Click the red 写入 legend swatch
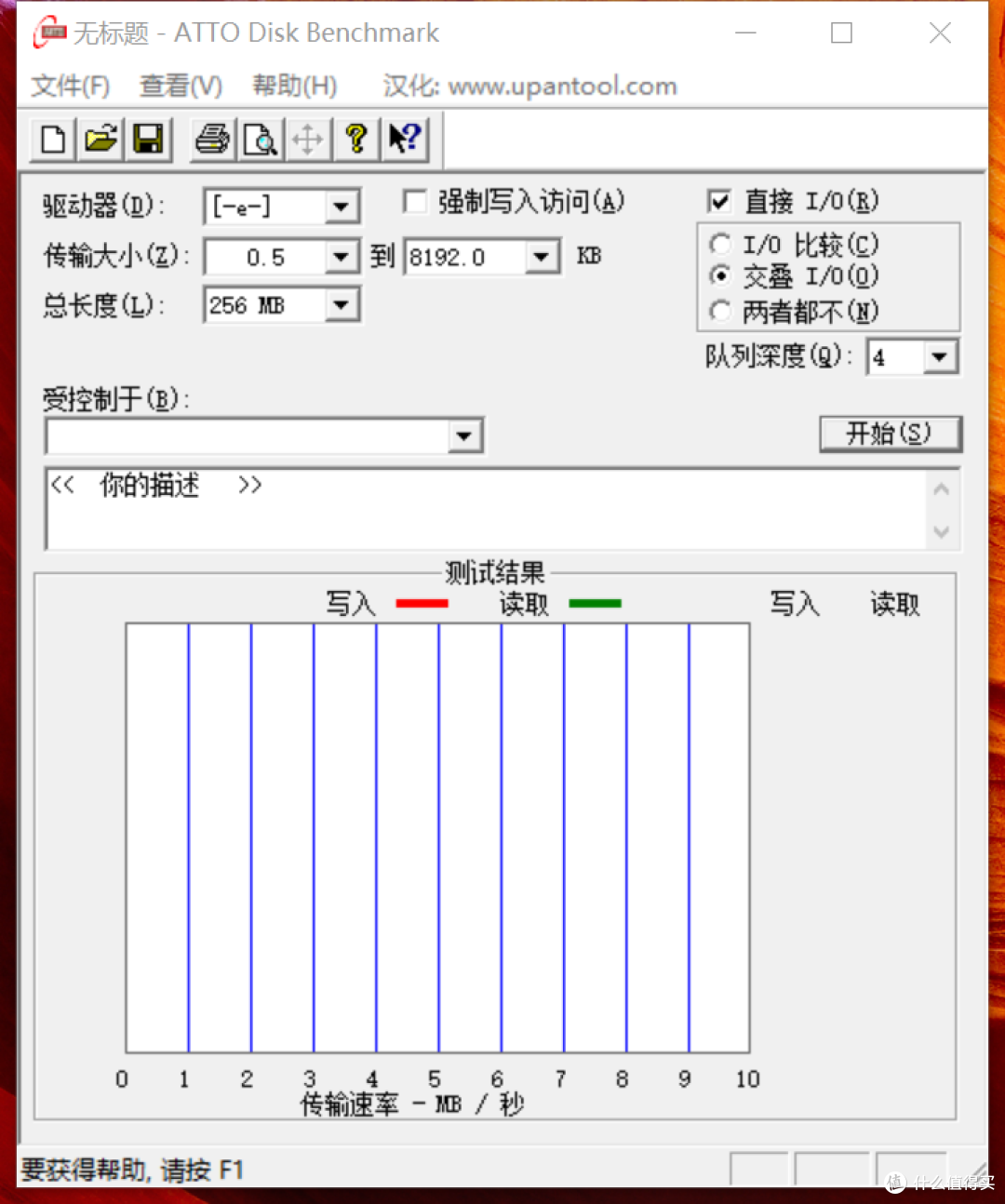 422,604
